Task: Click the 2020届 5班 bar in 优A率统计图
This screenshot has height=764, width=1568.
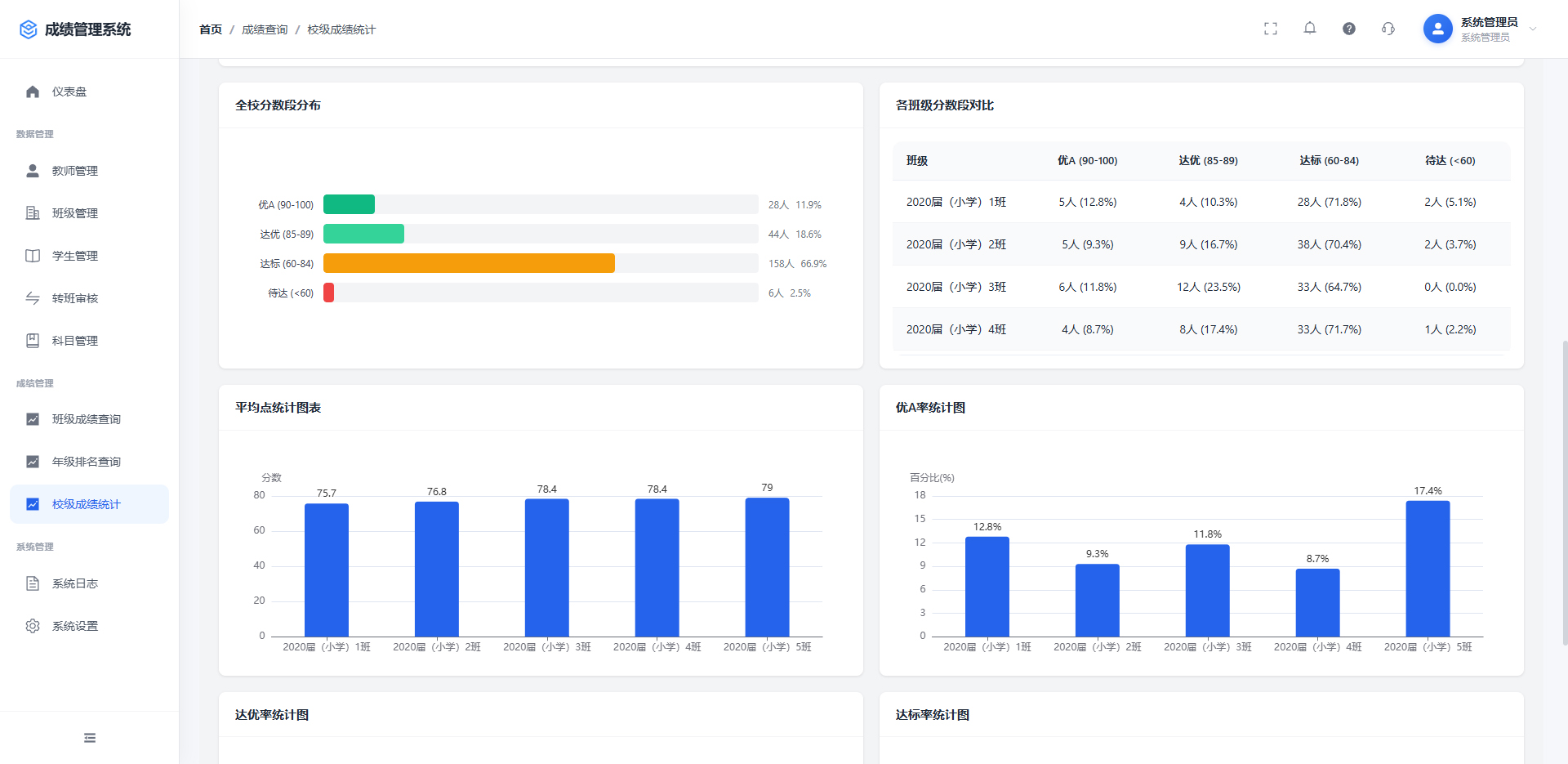Action: pos(1428,569)
